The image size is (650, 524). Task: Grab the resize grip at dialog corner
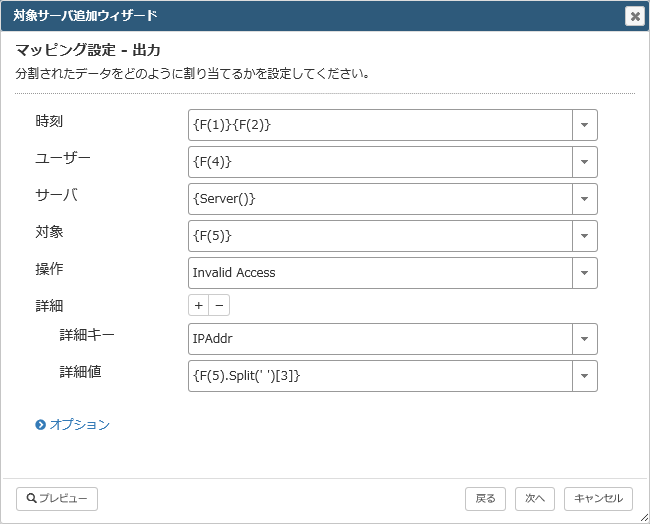click(644, 518)
